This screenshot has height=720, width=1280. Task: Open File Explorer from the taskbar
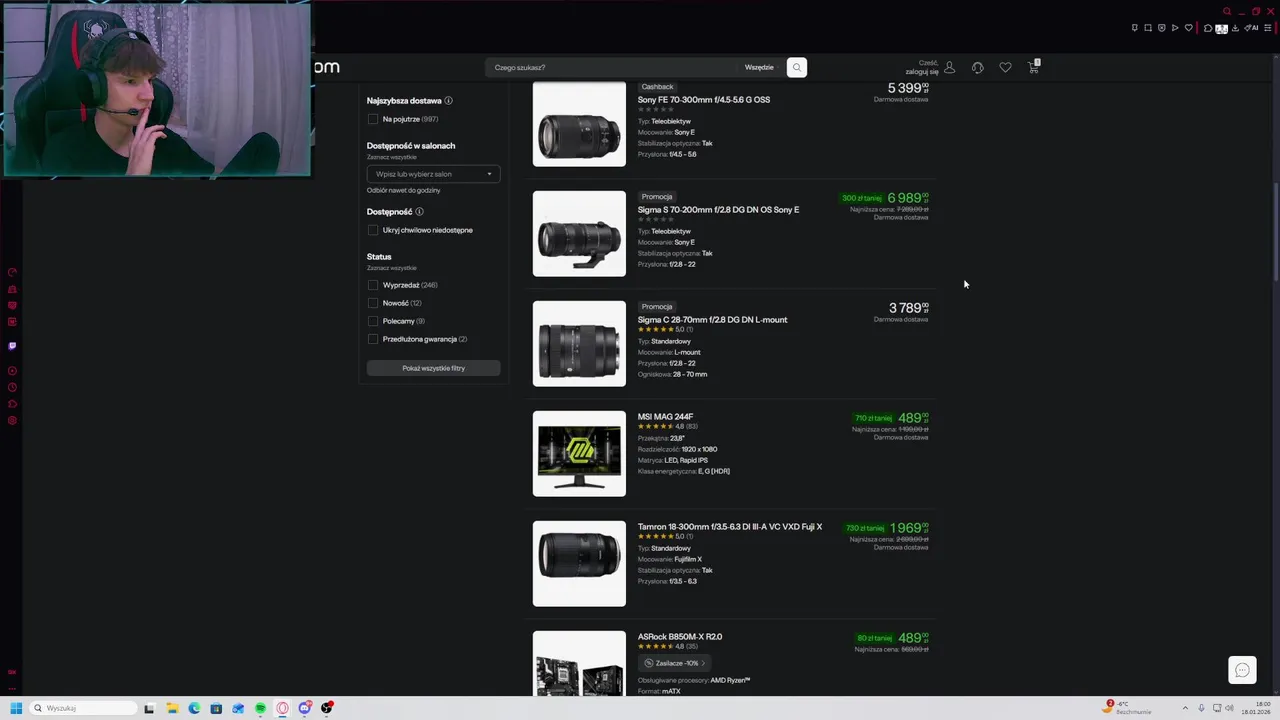click(x=172, y=708)
